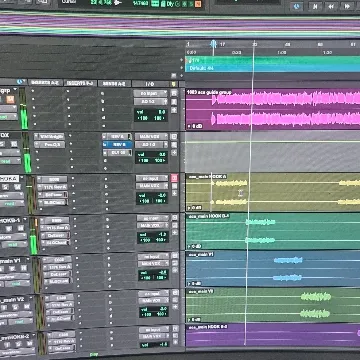
Task: Mute the VOX track
Action: pos(13,144)
